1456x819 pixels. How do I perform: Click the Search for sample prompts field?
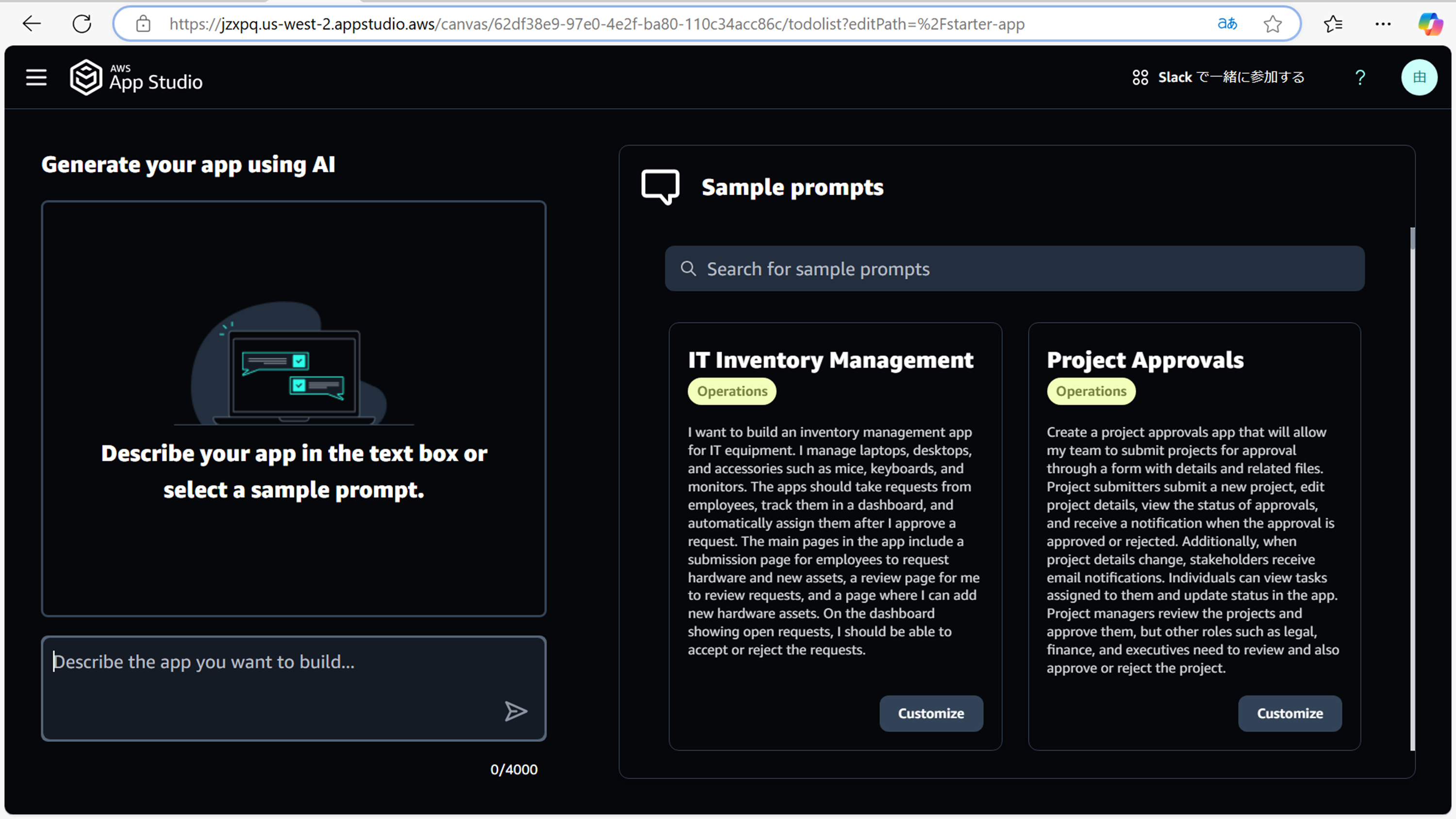(1014, 269)
